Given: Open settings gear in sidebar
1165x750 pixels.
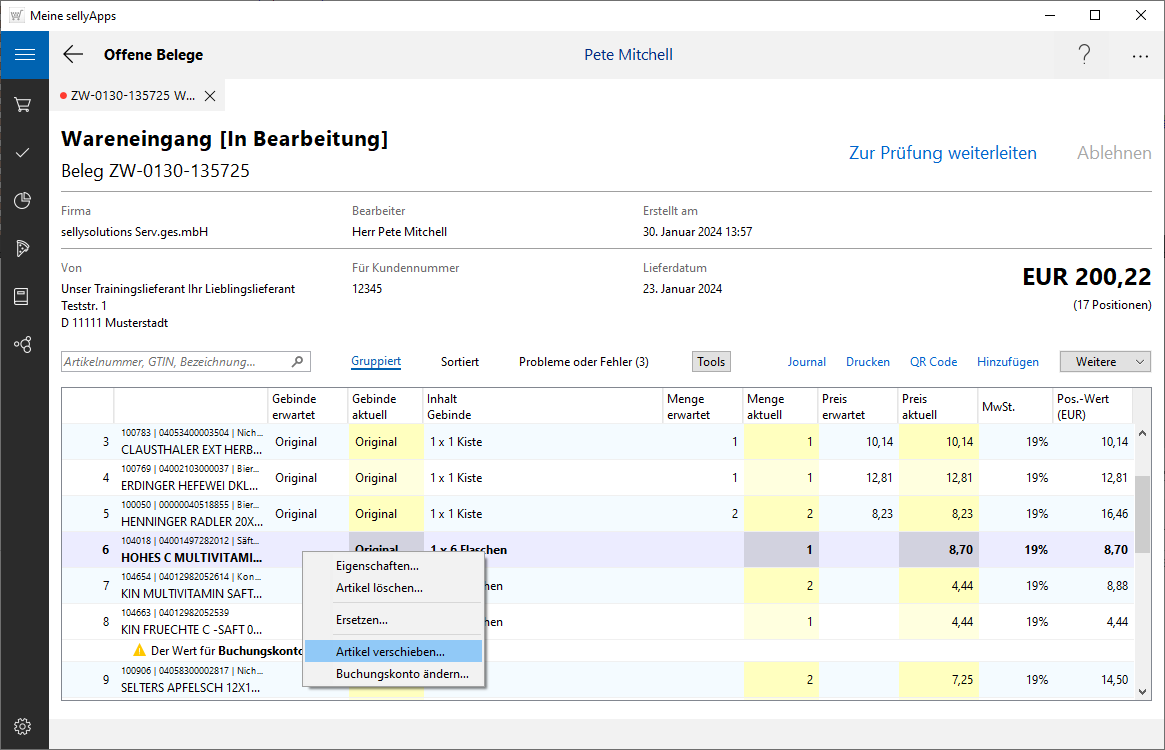Looking at the screenshot, I should (24, 726).
